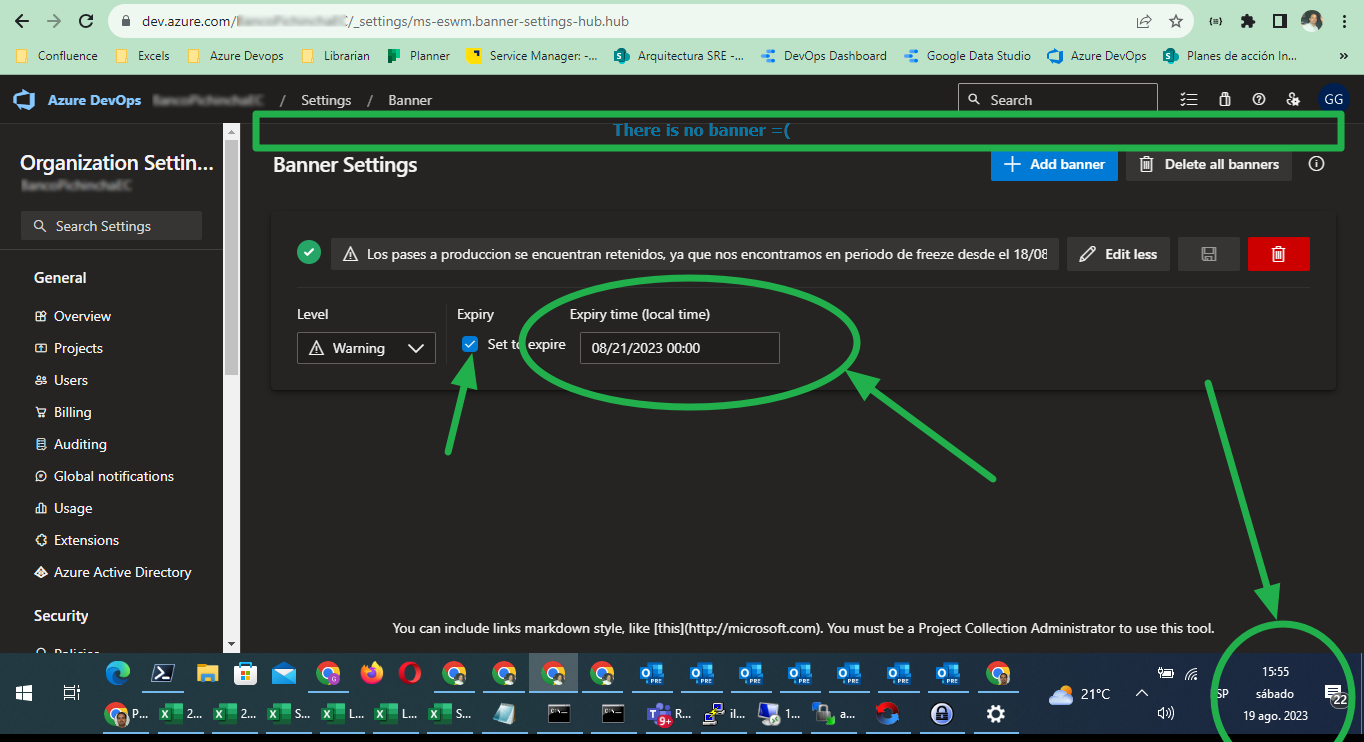This screenshot has width=1364, height=742.
Task: Open the user settings gear icon
Action: pos(1293,99)
